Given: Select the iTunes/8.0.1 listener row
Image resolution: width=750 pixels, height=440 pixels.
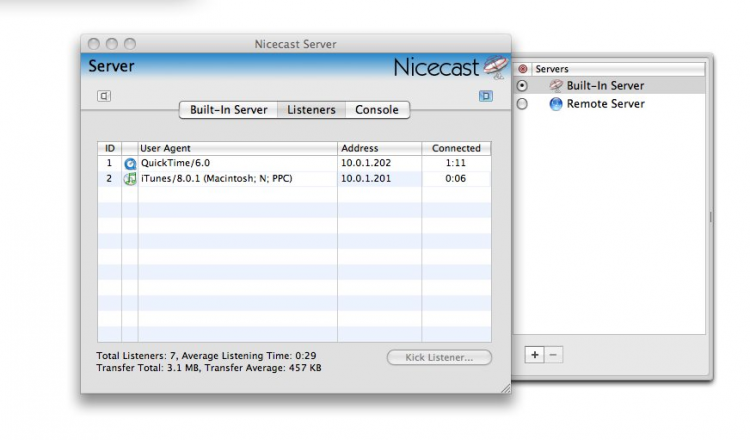Looking at the screenshot, I should [x=294, y=179].
